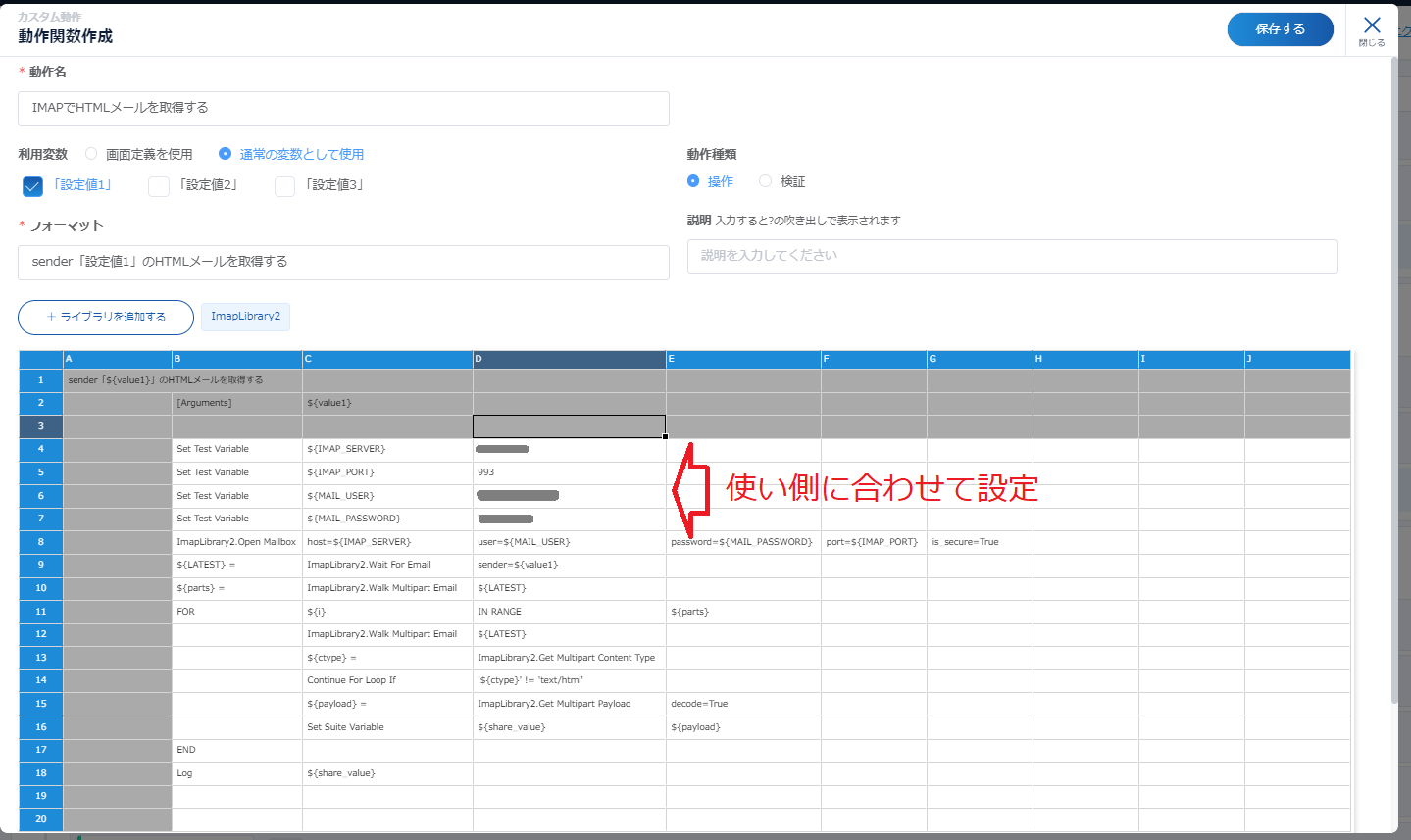The image size is (1411, 840).
Task: Click the [Arguments] cell
Action: pyautogui.click(x=236, y=403)
